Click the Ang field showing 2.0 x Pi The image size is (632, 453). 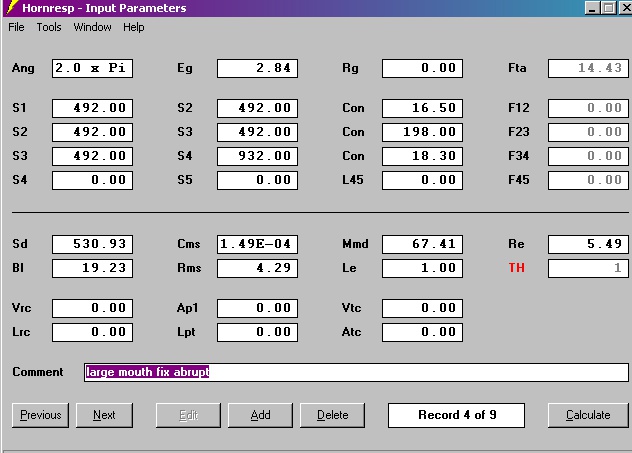point(92,68)
